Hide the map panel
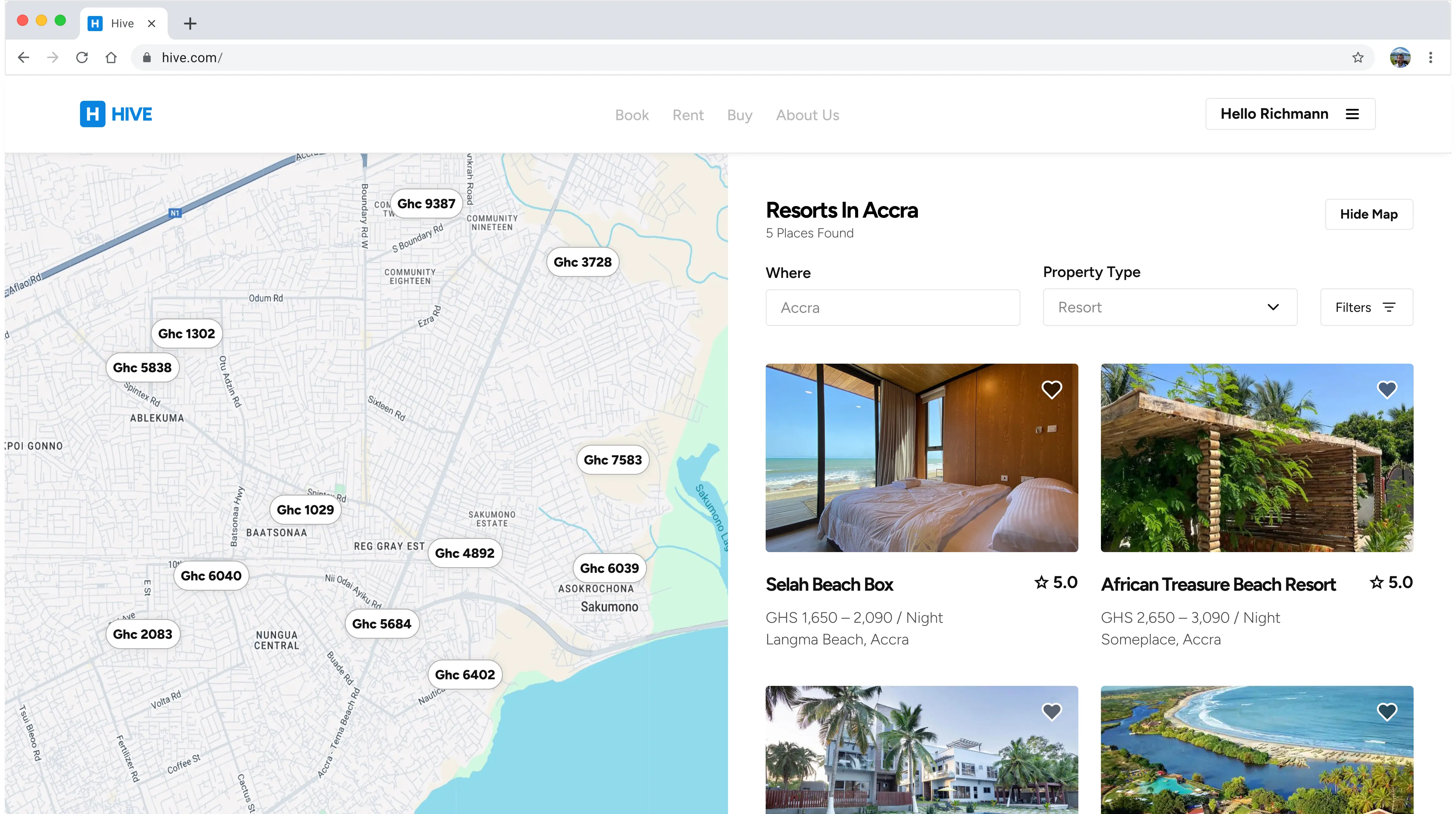Image resolution: width=1456 pixels, height=814 pixels. (x=1368, y=214)
